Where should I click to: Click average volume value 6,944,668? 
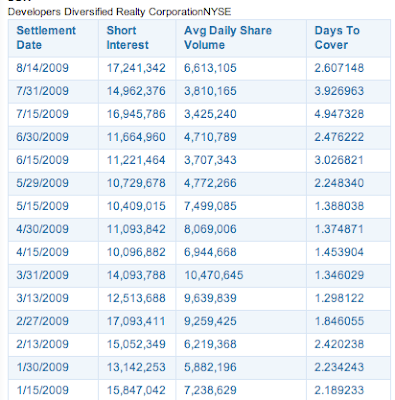tap(210, 252)
